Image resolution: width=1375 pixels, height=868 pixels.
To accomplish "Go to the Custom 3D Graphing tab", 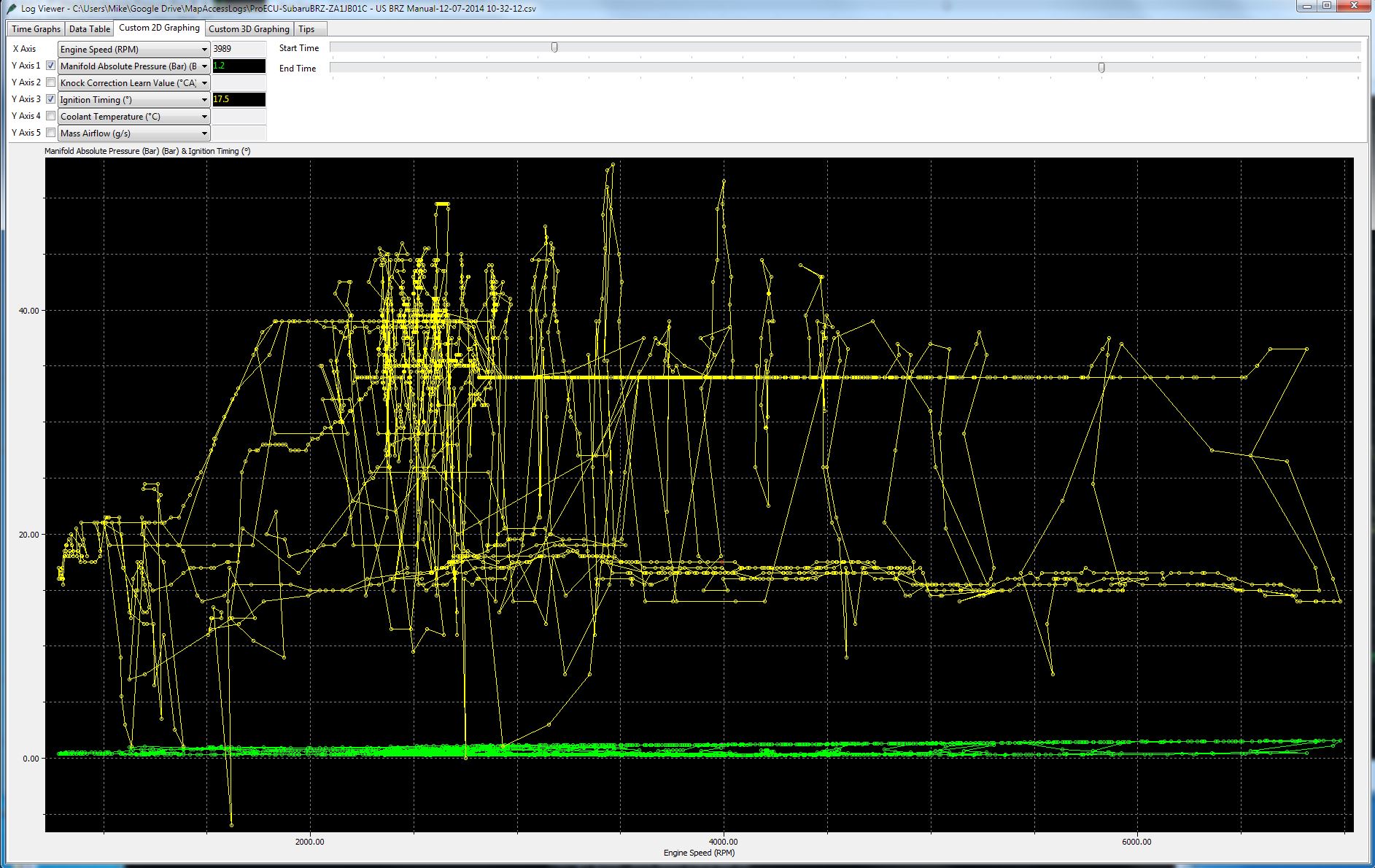I will point(249,29).
